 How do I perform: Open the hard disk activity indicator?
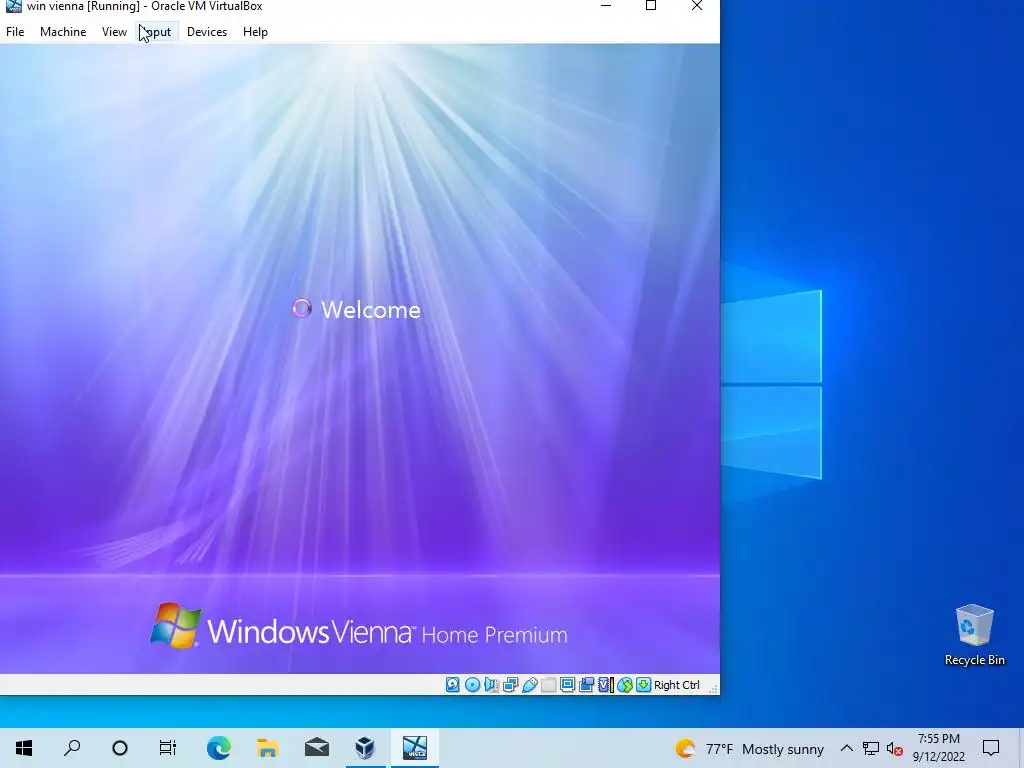(453, 684)
